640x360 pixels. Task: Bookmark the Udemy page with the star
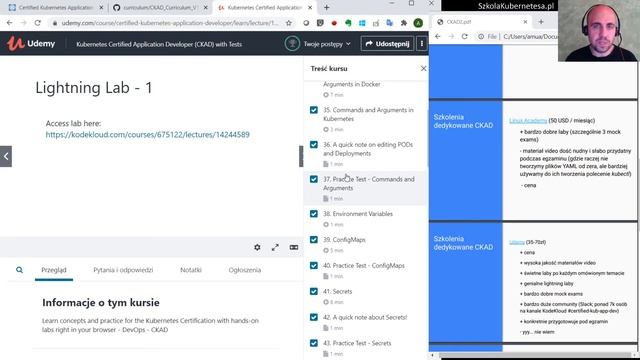[x=289, y=23]
